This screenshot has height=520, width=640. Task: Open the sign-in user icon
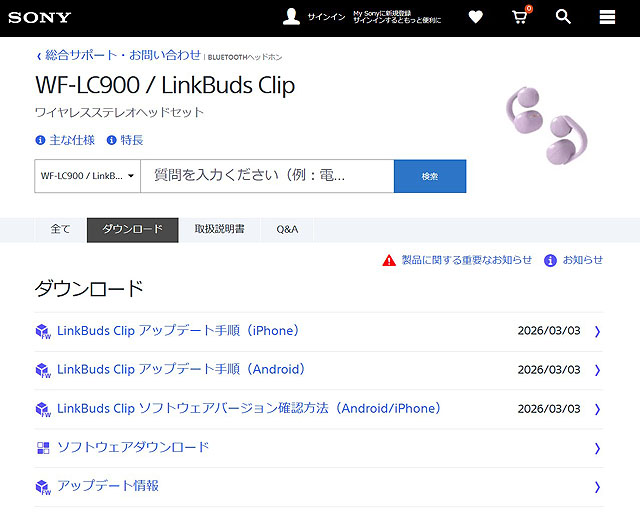pos(291,17)
